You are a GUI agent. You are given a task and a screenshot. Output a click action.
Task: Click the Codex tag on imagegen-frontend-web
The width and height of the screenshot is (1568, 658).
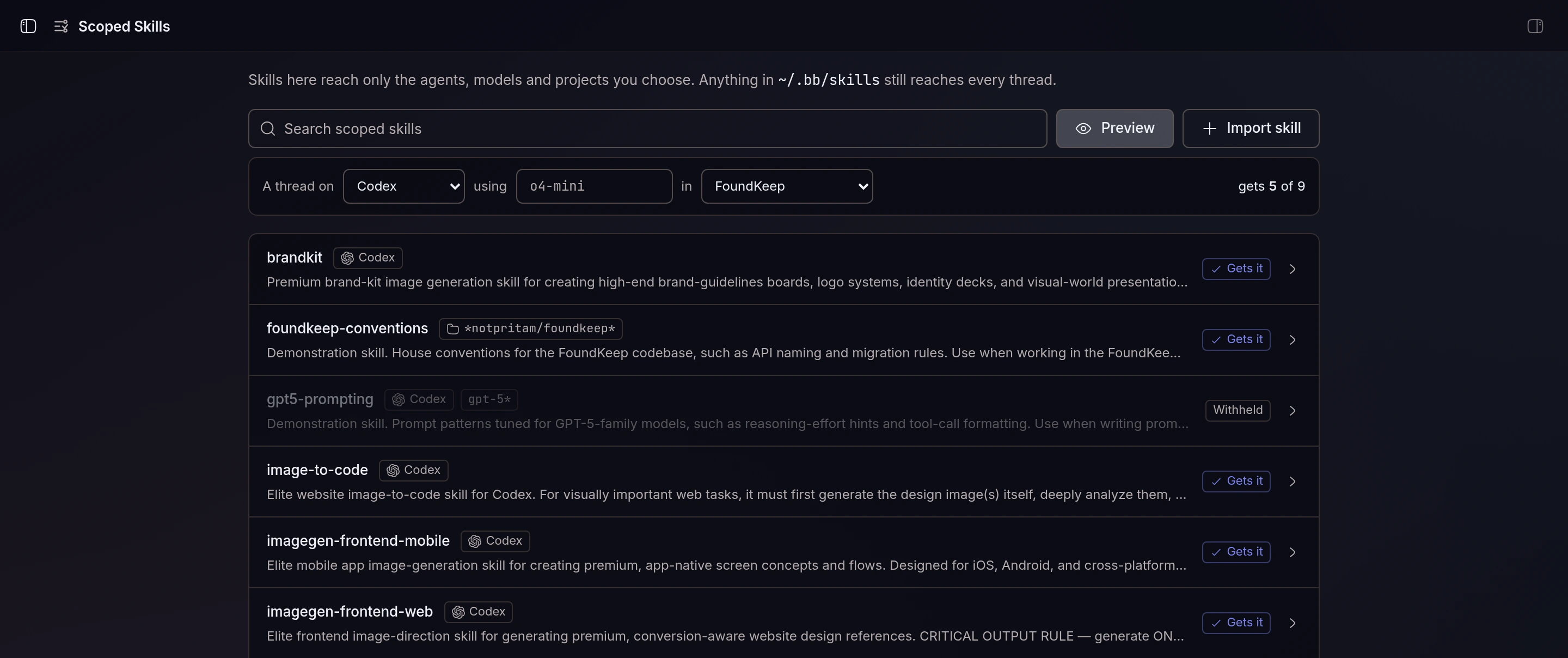point(479,611)
